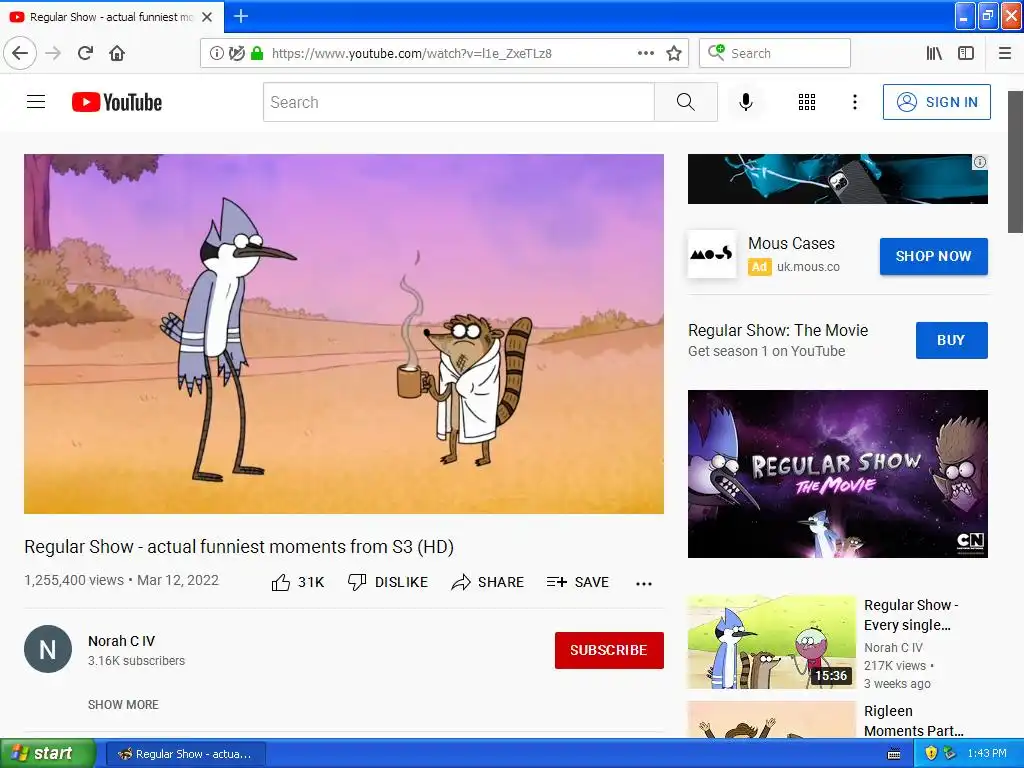Screen dimensions: 1024x768
Task: Reload the current page
Action: [x=86, y=53]
